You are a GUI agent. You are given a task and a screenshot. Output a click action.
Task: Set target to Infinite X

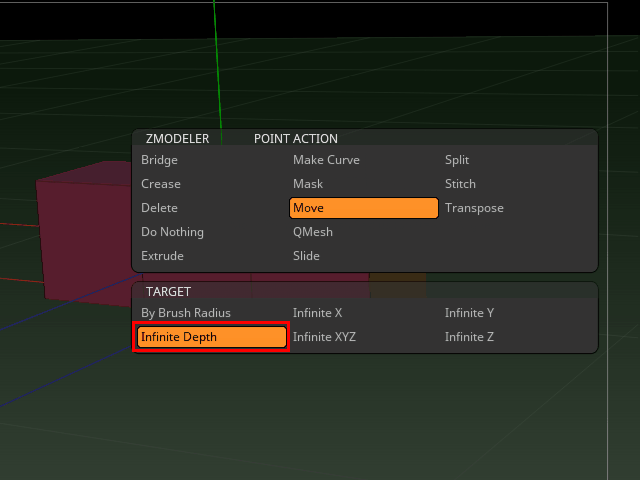[x=317, y=313]
